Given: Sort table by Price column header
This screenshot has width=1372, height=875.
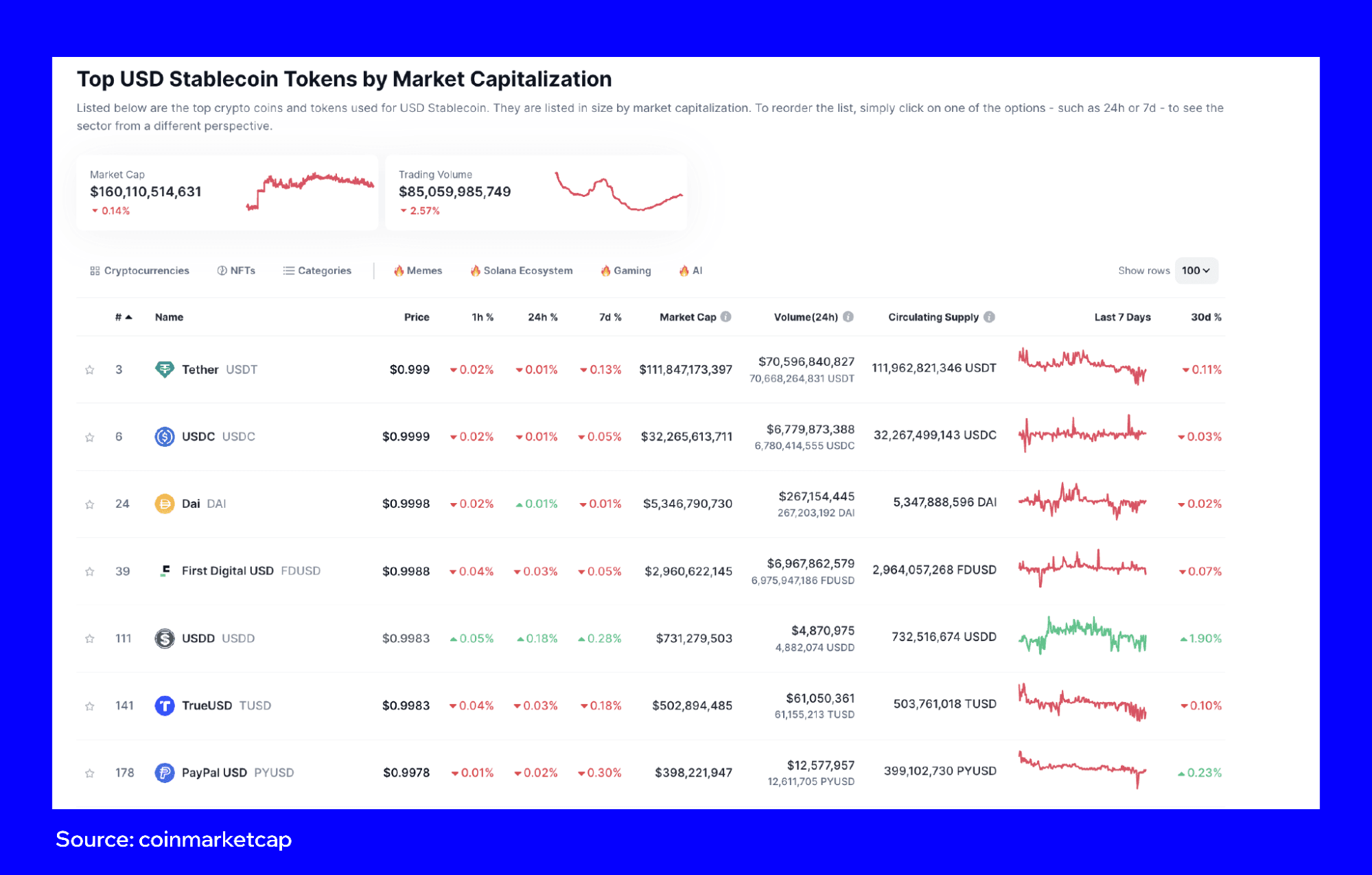Looking at the screenshot, I should coord(417,317).
